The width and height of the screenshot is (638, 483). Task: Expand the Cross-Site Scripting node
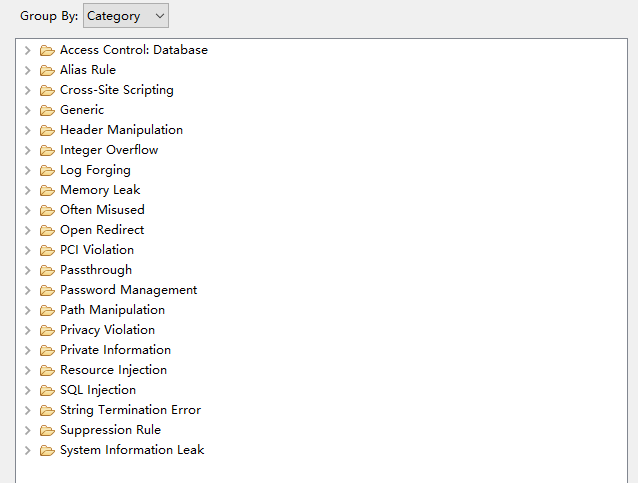click(x=28, y=90)
